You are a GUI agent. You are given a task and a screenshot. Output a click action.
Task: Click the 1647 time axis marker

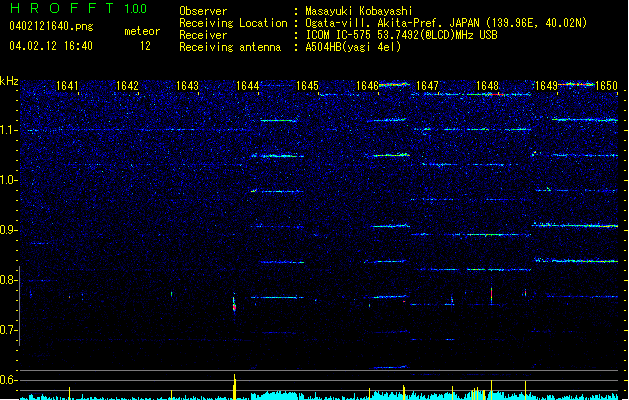click(427, 86)
